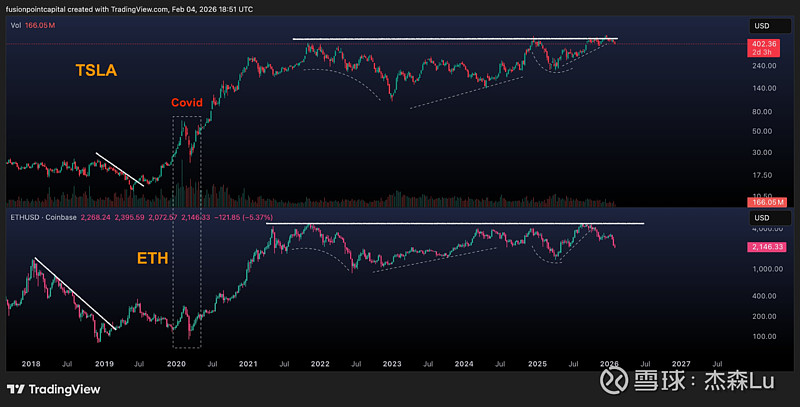Select the 2,146.33 ETH price label
Image resolution: width=800 pixels, height=407 pixels.
click(766, 247)
